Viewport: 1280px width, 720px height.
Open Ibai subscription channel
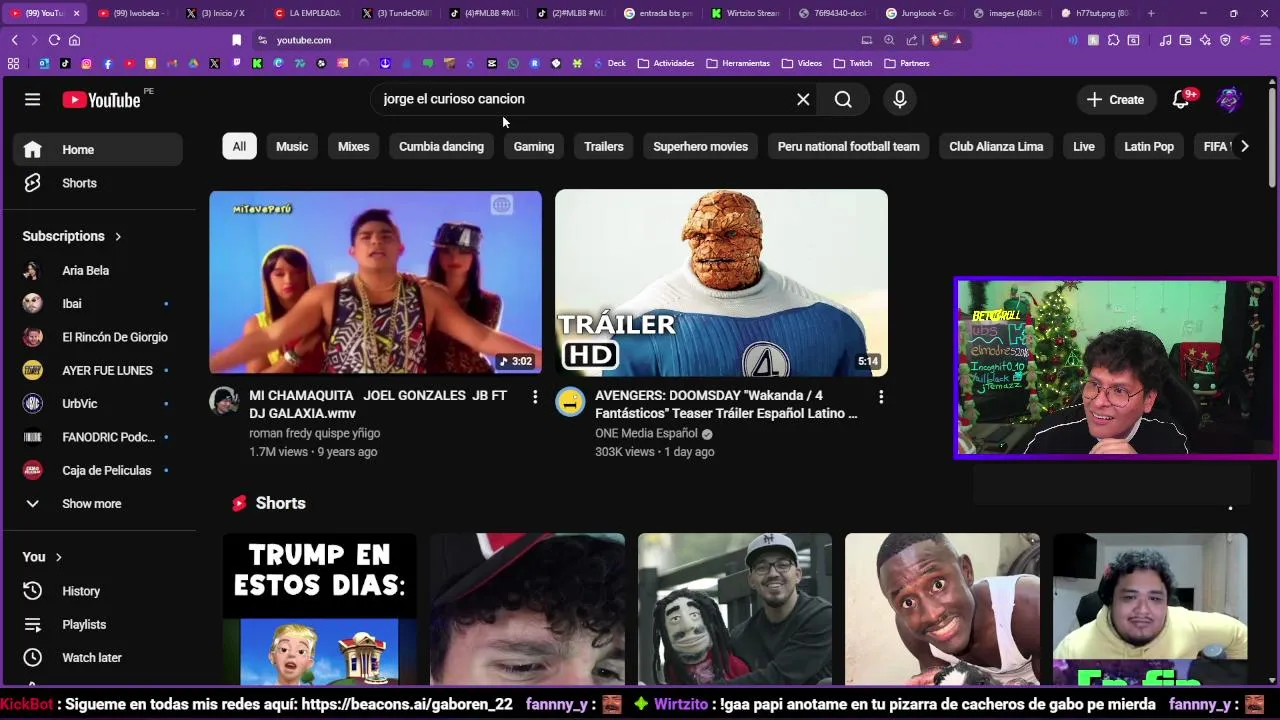pyautogui.click(x=97, y=304)
